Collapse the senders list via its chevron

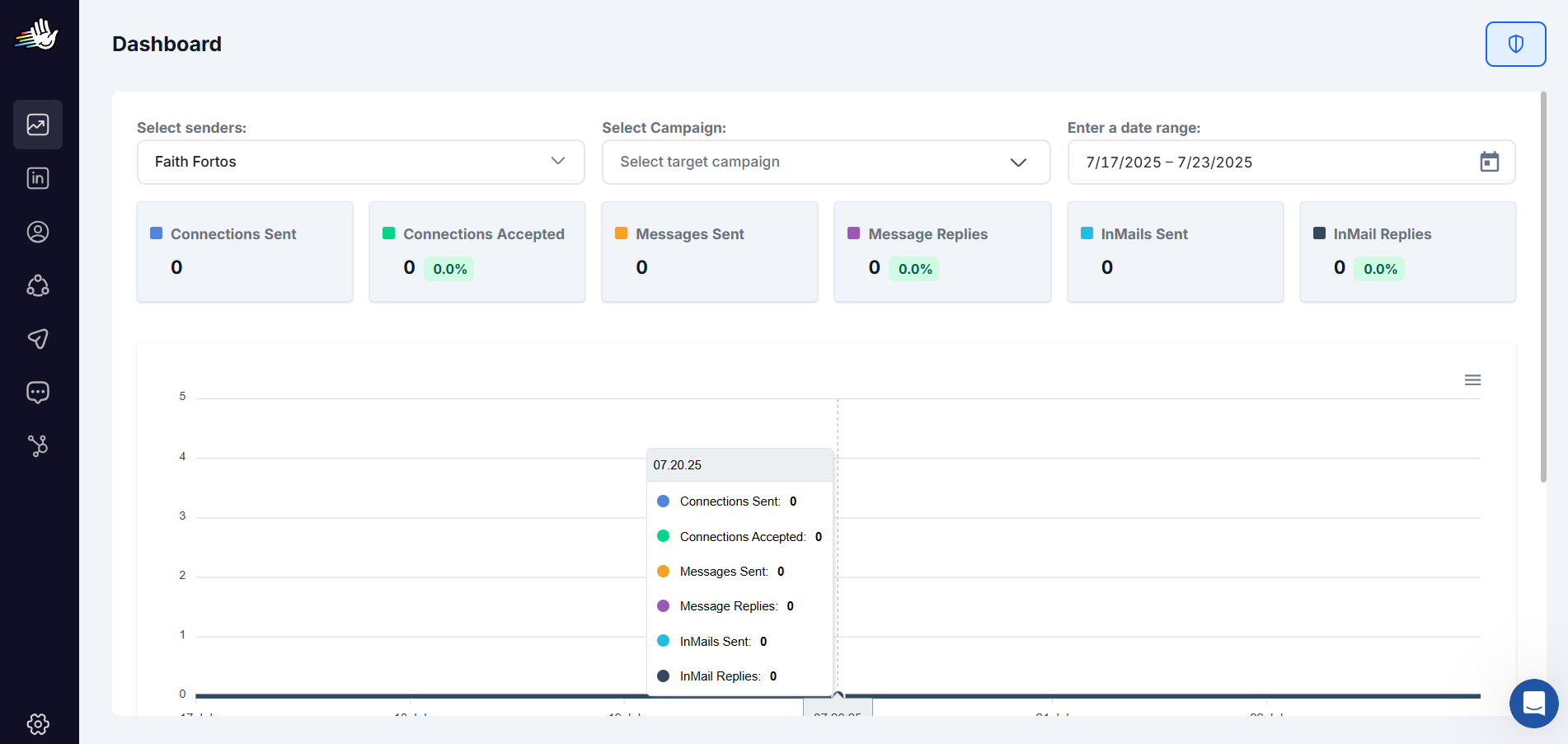click(557, 162)
